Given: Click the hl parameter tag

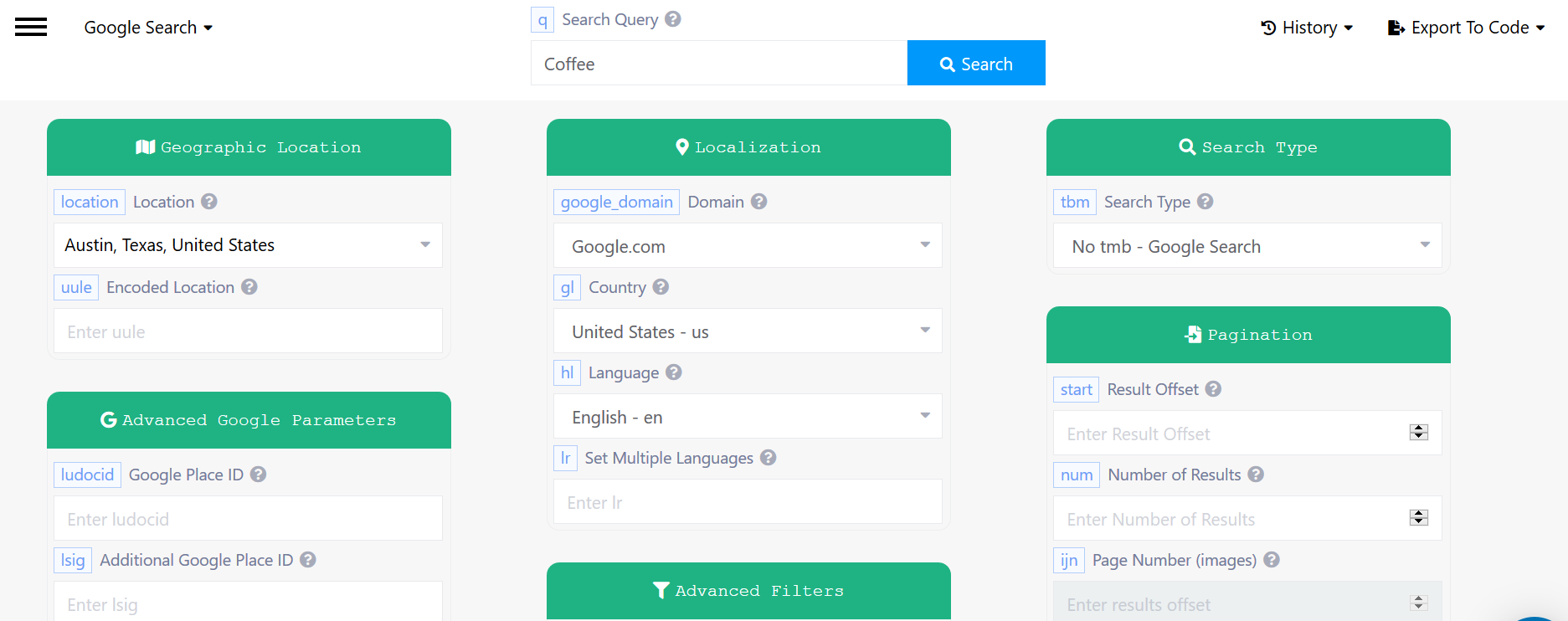Looking at the screenshot, I should pos(567,372).
